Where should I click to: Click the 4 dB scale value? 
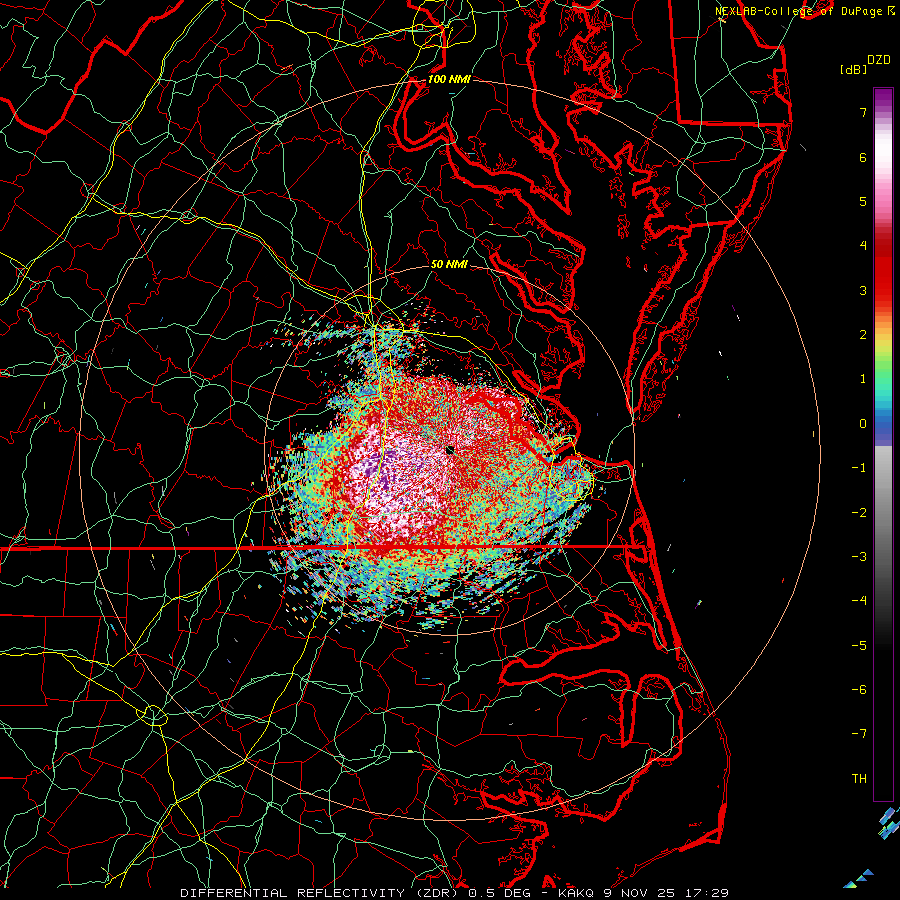(863, 246)
